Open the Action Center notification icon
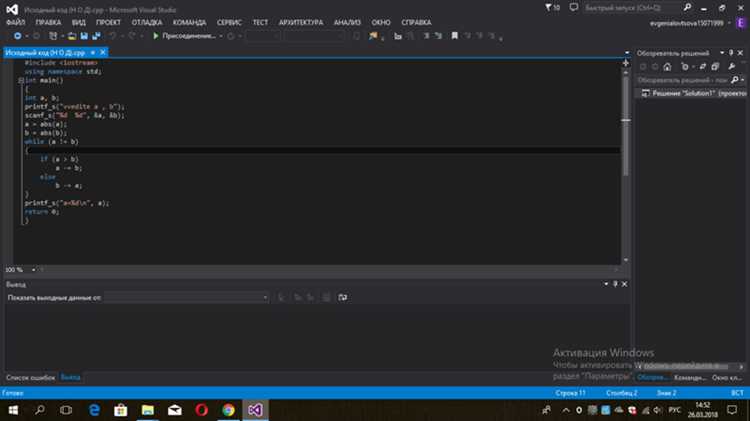Screen dimensions: 750x421 pos(732,410)
